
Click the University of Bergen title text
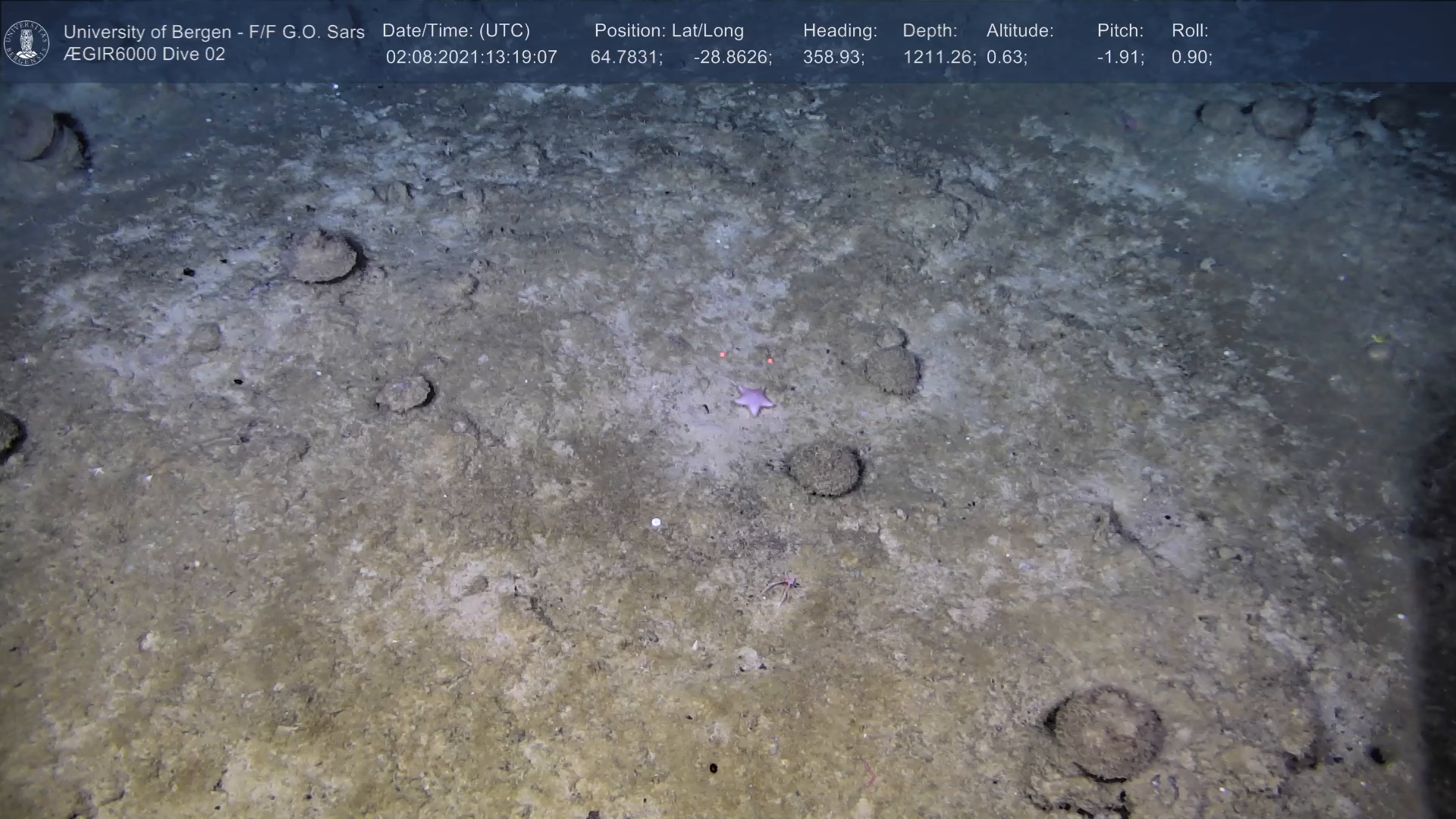point(214,32)
